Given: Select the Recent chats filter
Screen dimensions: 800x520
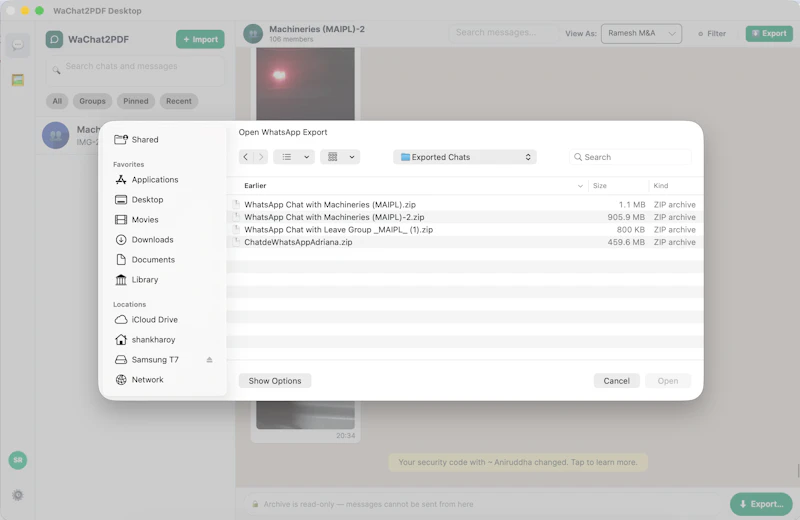Looking at the screenshot, I should tap(179, 101).
